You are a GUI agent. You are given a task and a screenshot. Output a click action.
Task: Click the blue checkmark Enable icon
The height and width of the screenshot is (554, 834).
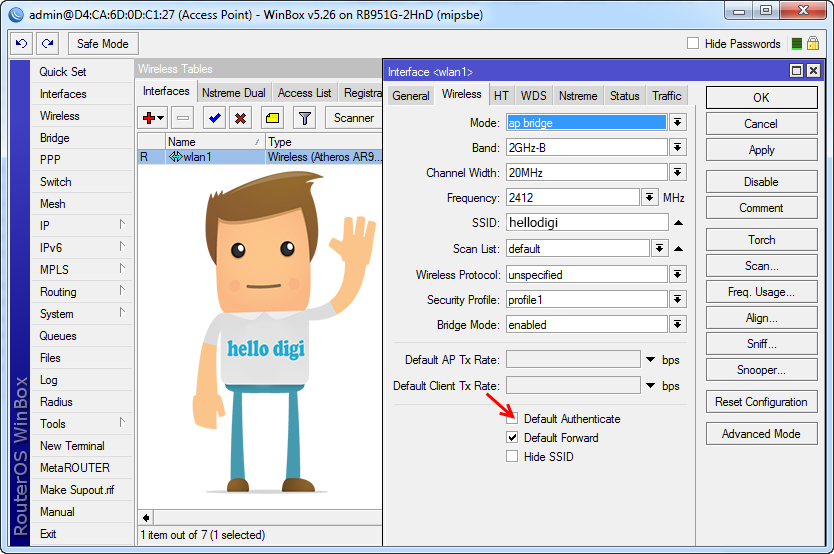[x=215, y=118]
